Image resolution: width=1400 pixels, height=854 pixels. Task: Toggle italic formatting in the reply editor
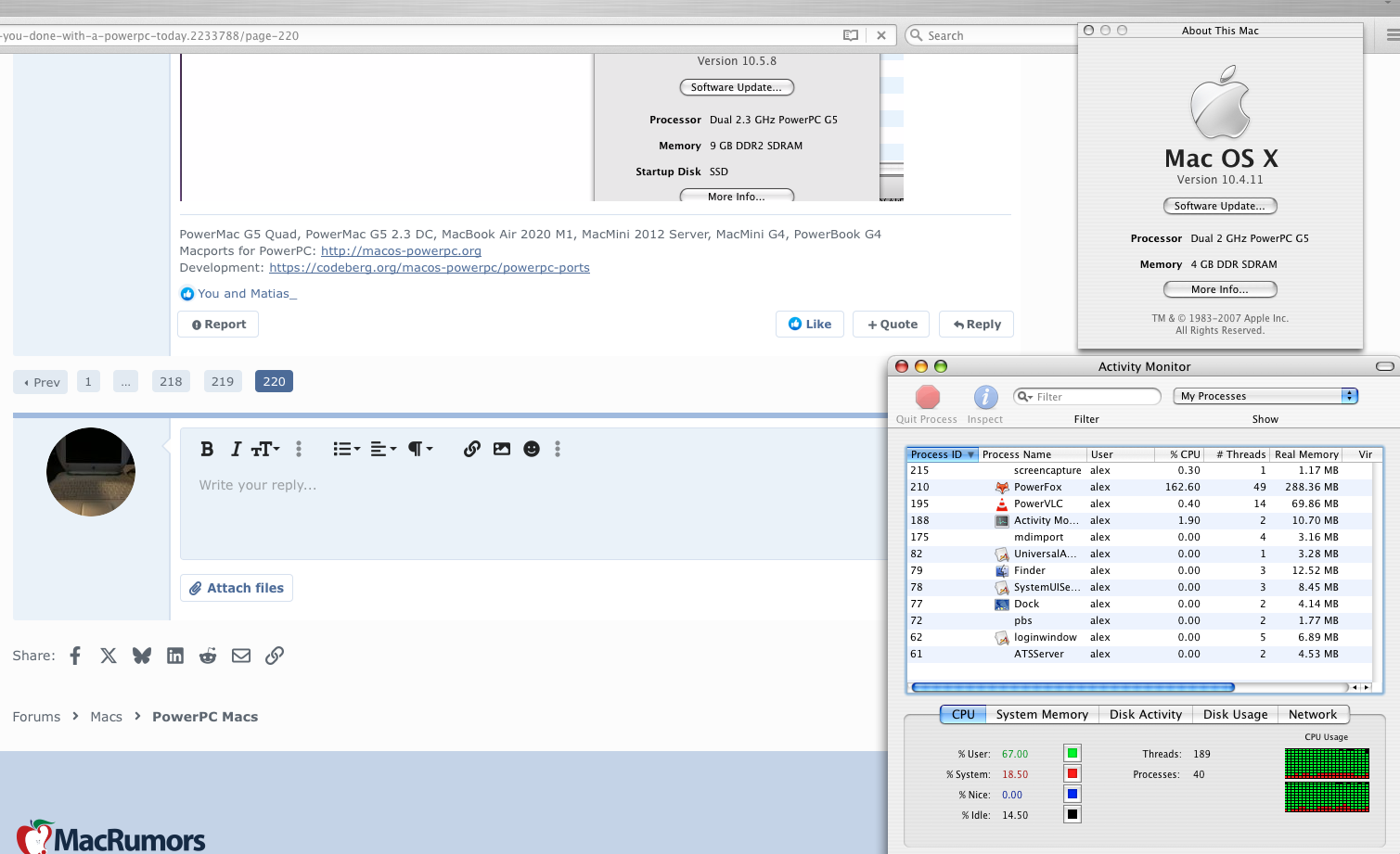(x=236, y=449)
